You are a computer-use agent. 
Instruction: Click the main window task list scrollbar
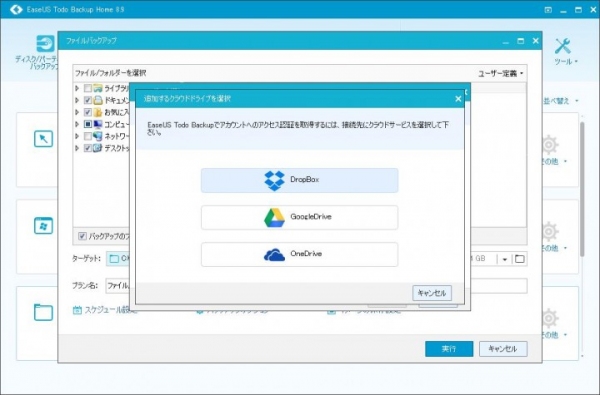click(582, 189)
